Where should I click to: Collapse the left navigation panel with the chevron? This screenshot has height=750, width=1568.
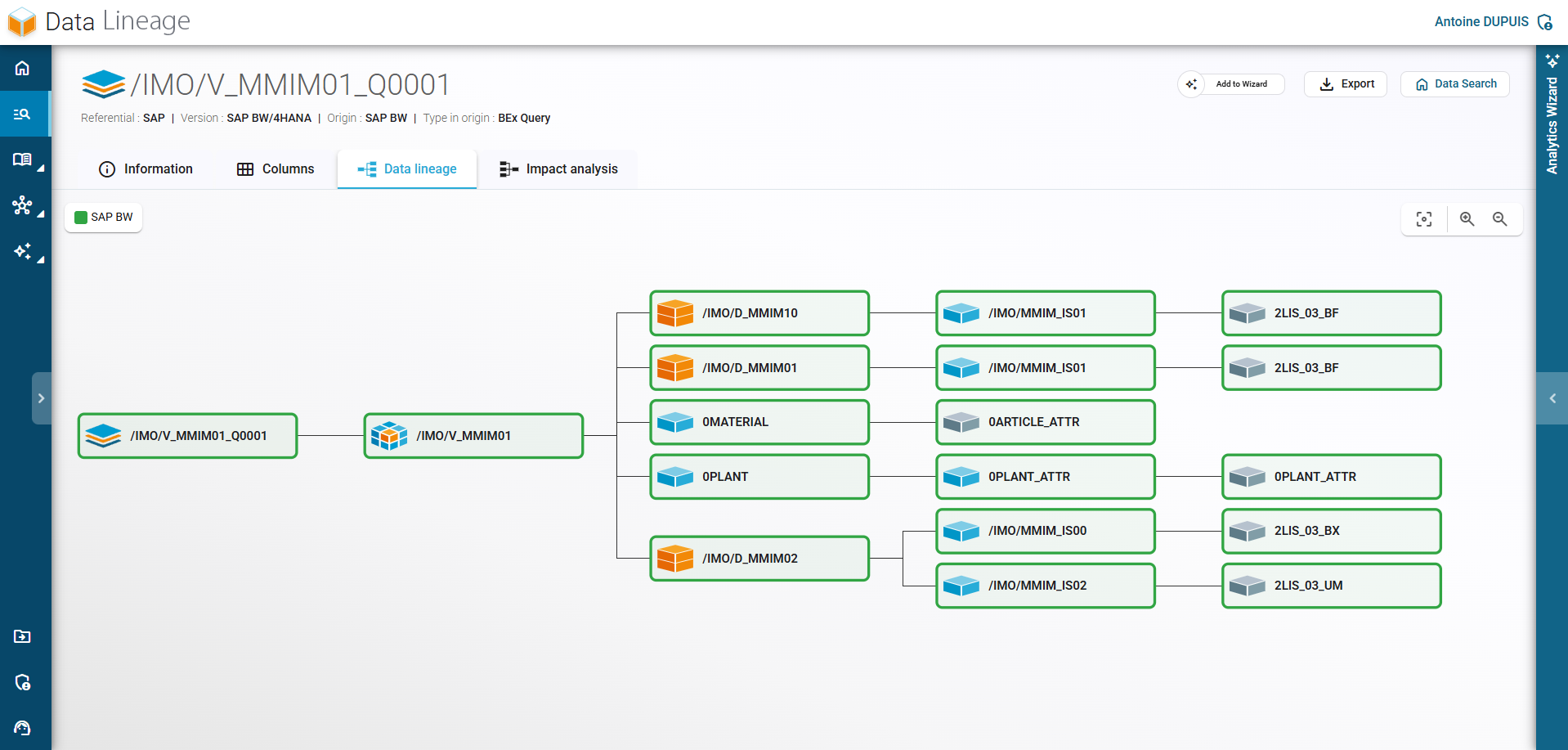[x=42, y=398]
